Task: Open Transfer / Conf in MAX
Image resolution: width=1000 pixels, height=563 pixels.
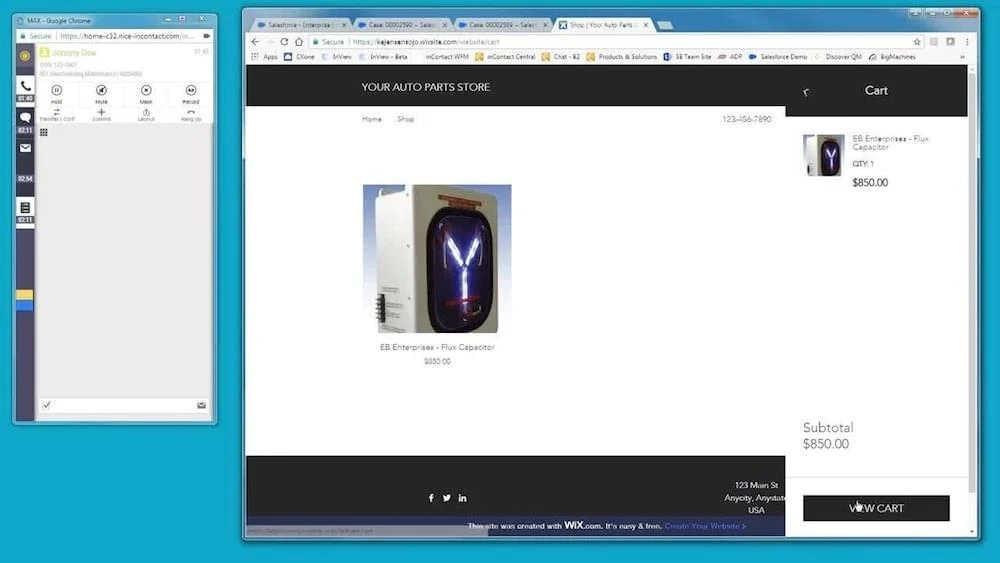Action: (x=57, y=115)
